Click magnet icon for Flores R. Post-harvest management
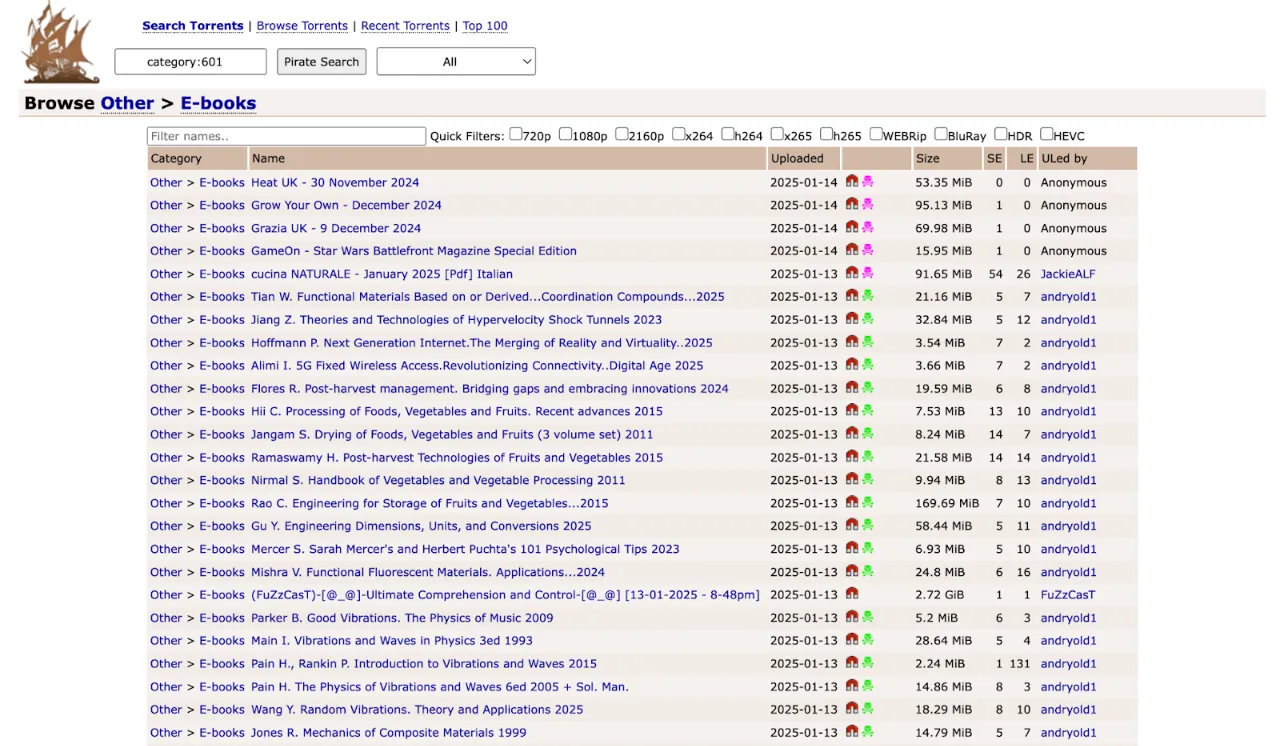1280x746 pixels. point(852,388)
